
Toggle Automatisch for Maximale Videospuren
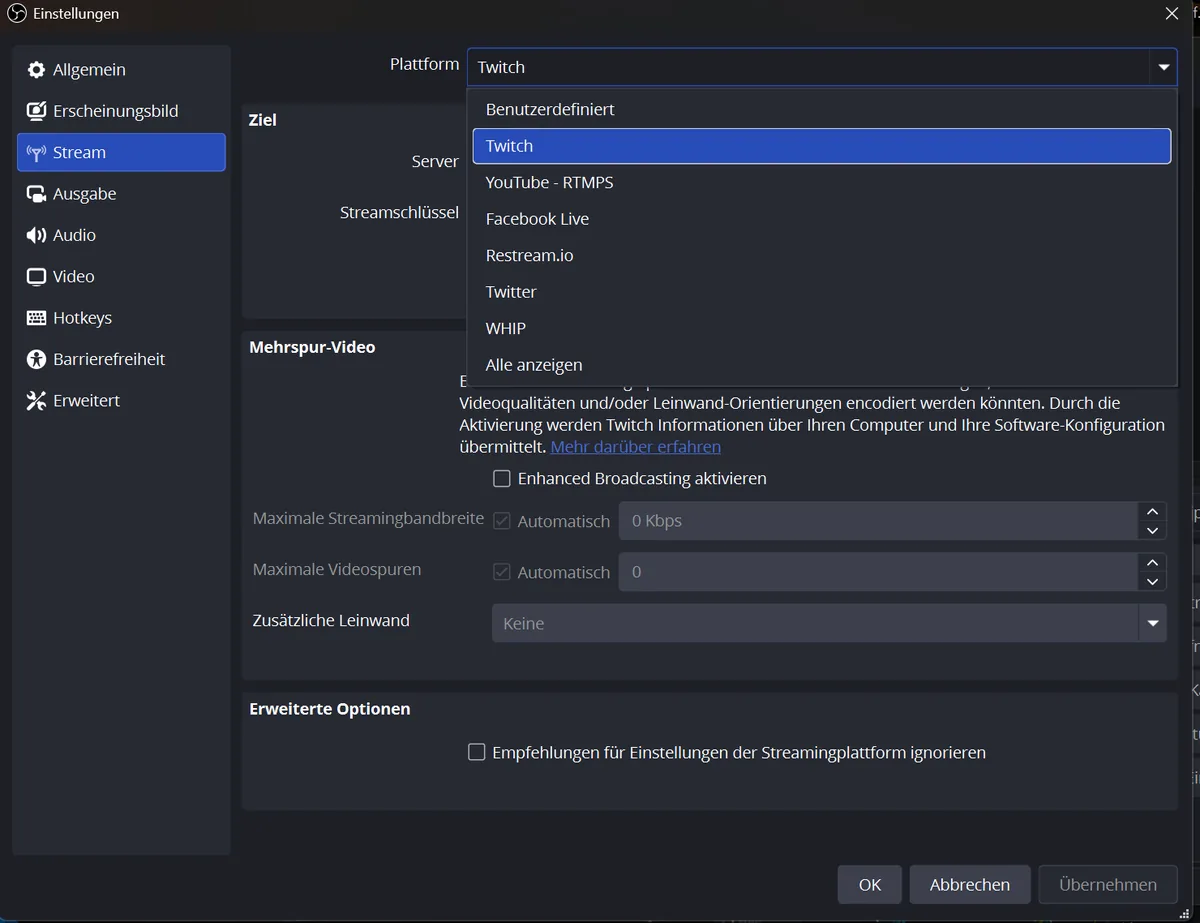pyautogui.click(x=502, y=572)
